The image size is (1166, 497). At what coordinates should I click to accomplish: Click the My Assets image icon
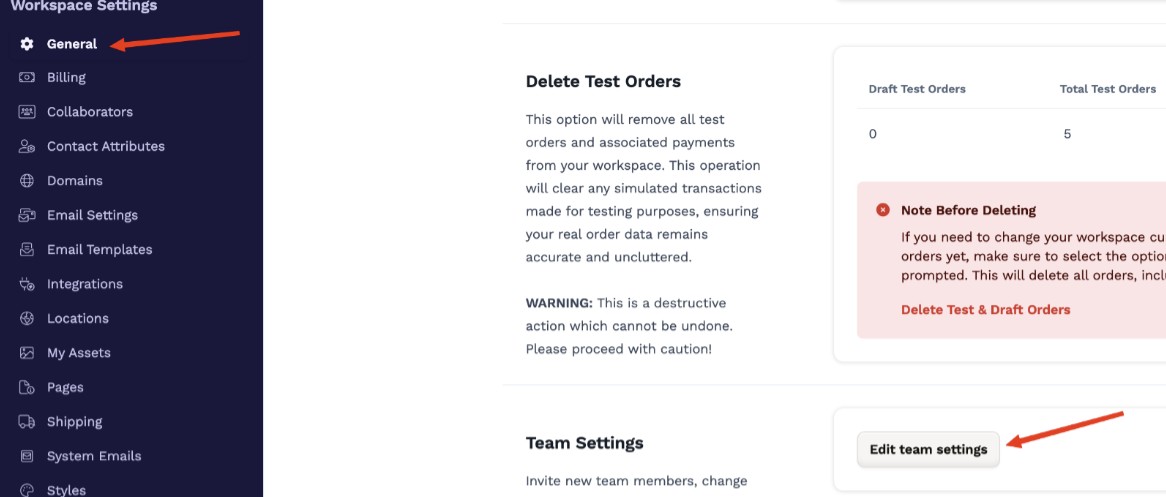tap(27, 353)
